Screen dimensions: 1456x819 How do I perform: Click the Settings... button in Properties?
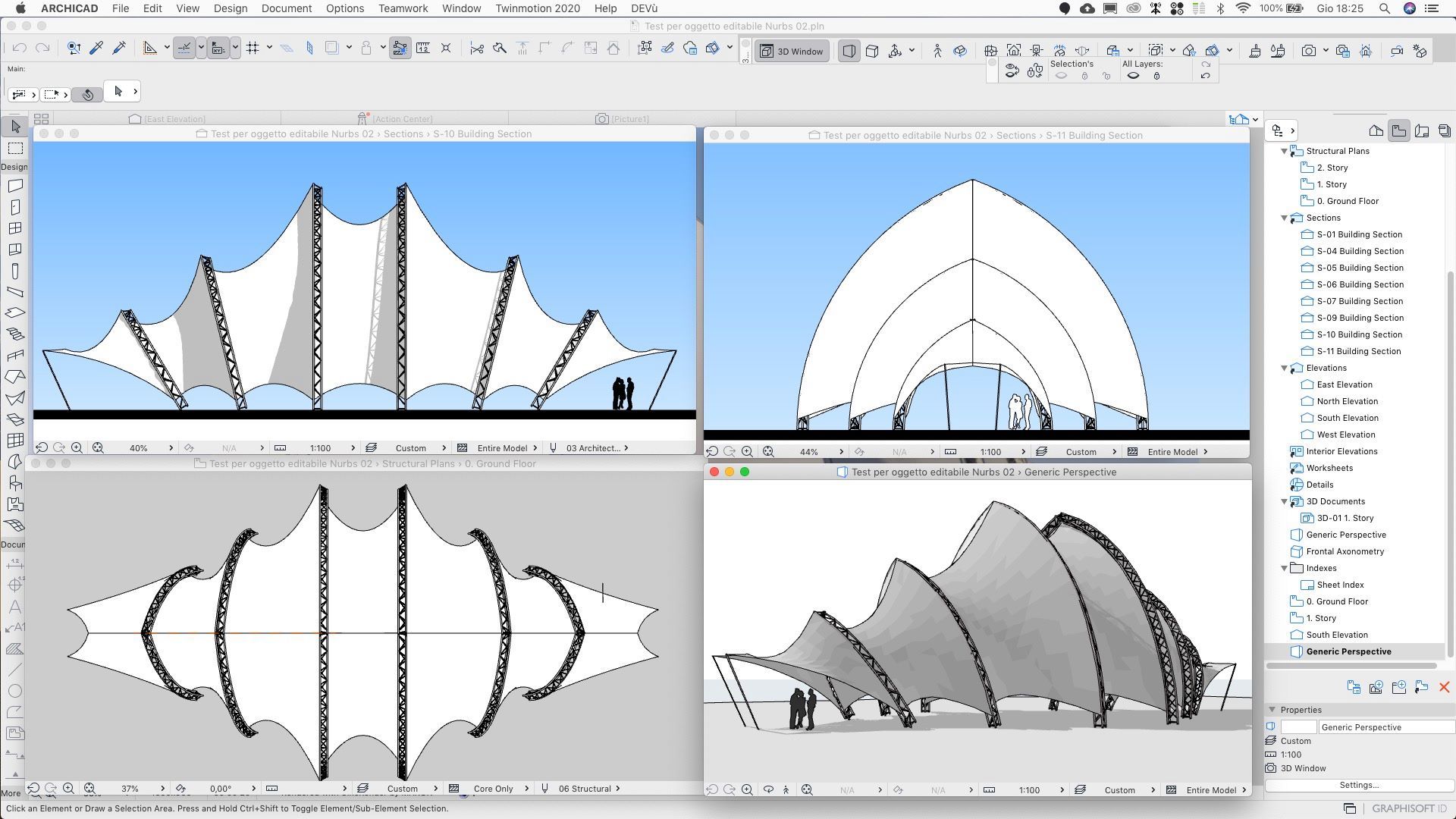point(1359,785)
